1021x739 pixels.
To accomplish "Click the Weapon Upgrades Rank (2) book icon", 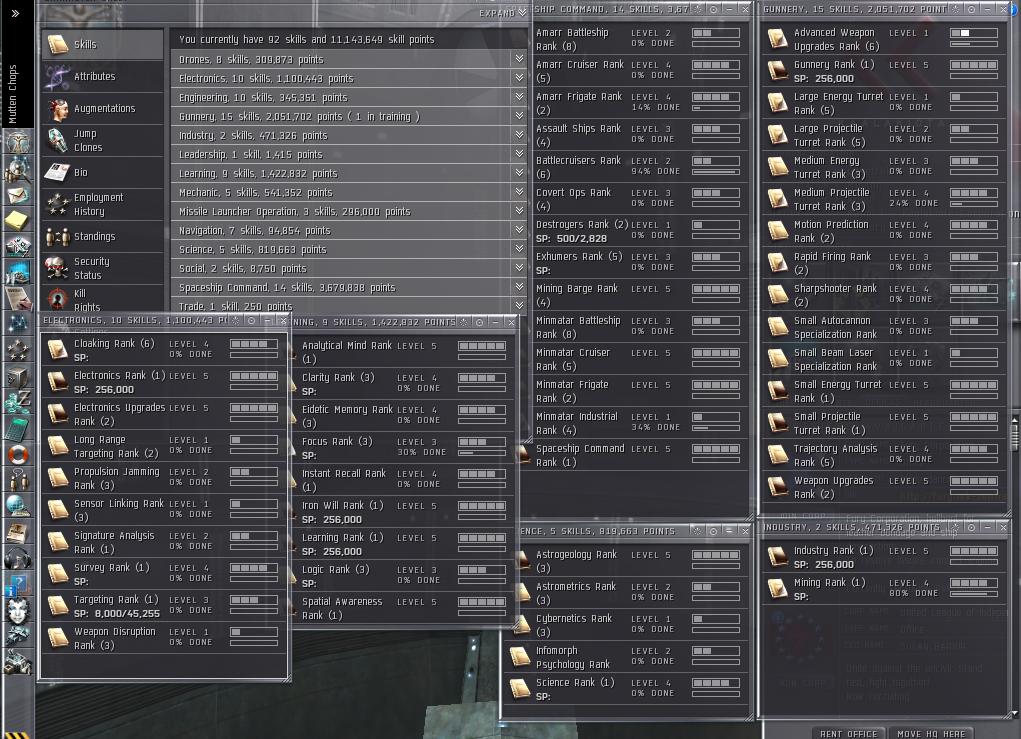I will (x=777, y=486).
